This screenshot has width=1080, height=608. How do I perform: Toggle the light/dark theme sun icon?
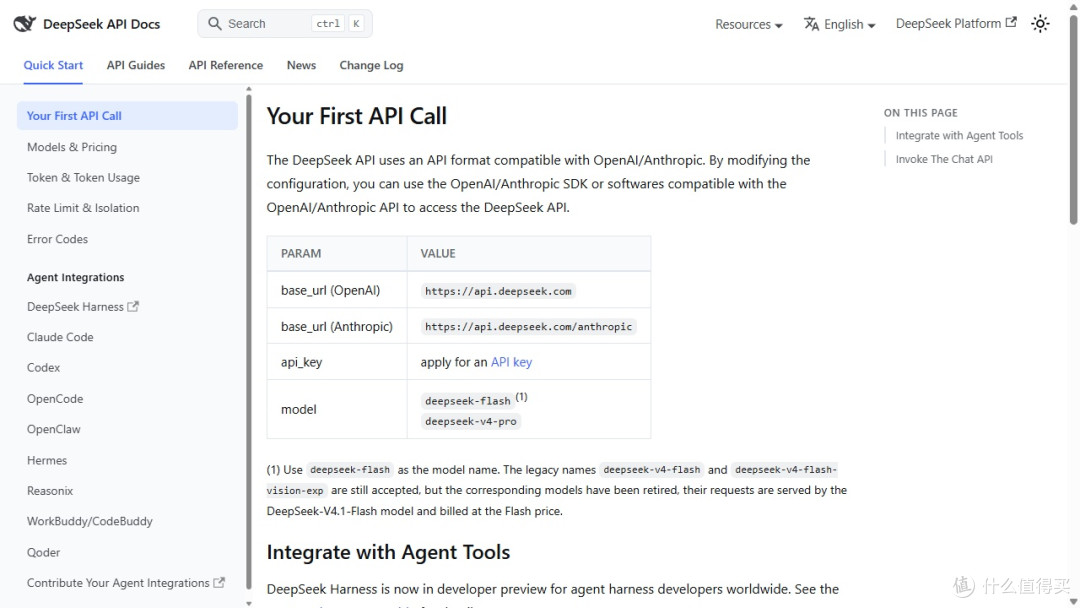click(x=1040, y=24)
